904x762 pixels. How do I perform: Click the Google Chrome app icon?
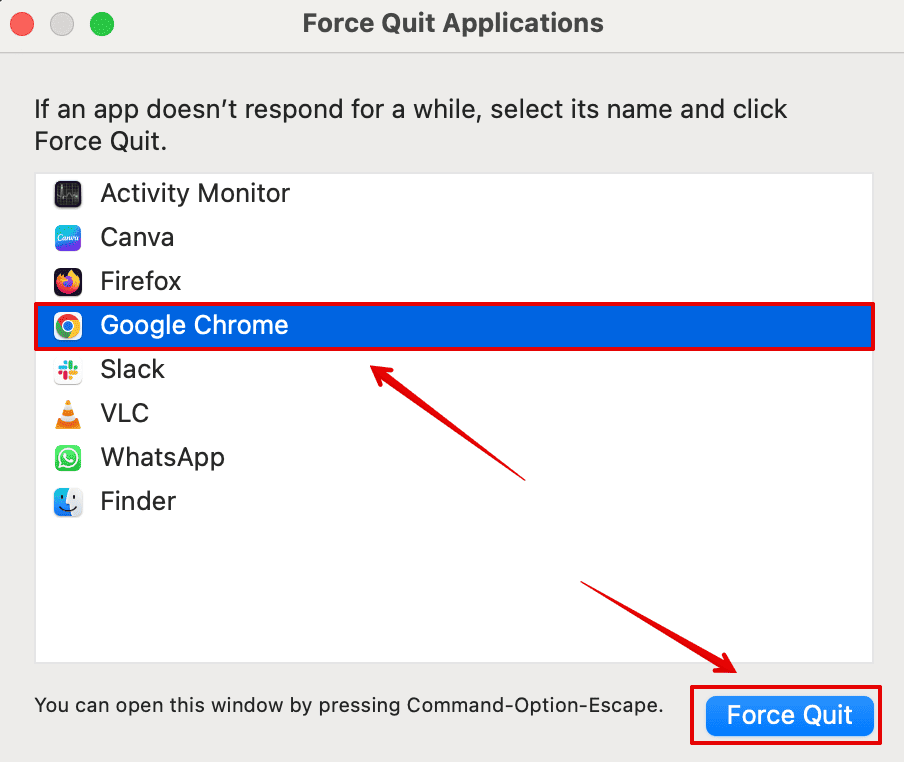[68, 326]
